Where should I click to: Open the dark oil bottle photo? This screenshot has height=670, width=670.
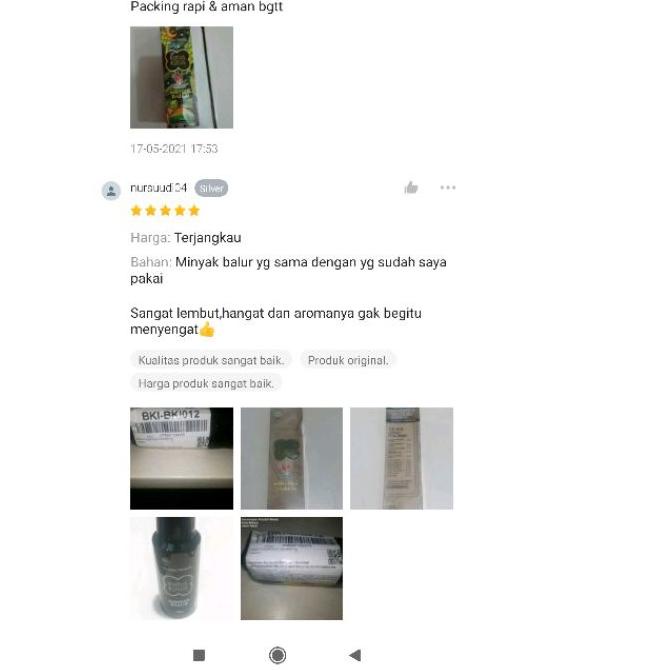pos(182,568)
